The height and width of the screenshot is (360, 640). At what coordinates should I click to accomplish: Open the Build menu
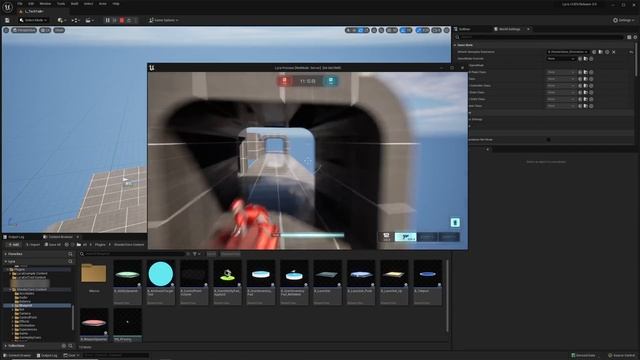click(74, 4)
